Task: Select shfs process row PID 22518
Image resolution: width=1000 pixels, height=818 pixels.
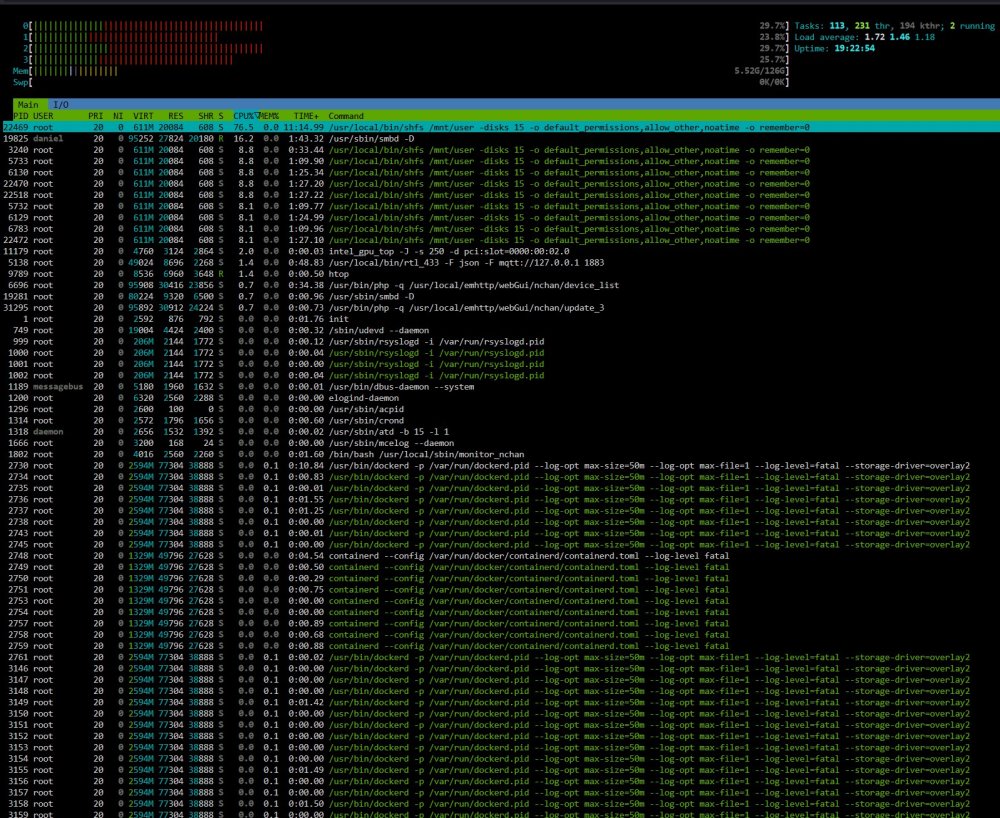Action: (x=500, y=195)
